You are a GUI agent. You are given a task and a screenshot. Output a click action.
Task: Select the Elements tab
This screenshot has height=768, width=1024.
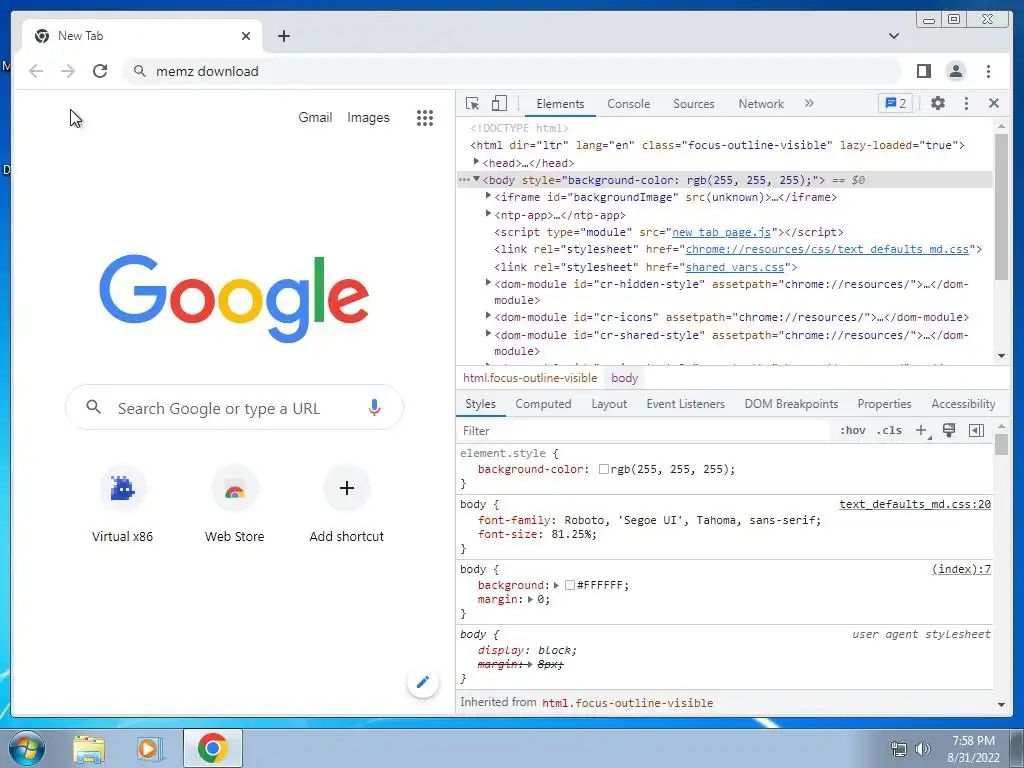(x=560, y=104)
